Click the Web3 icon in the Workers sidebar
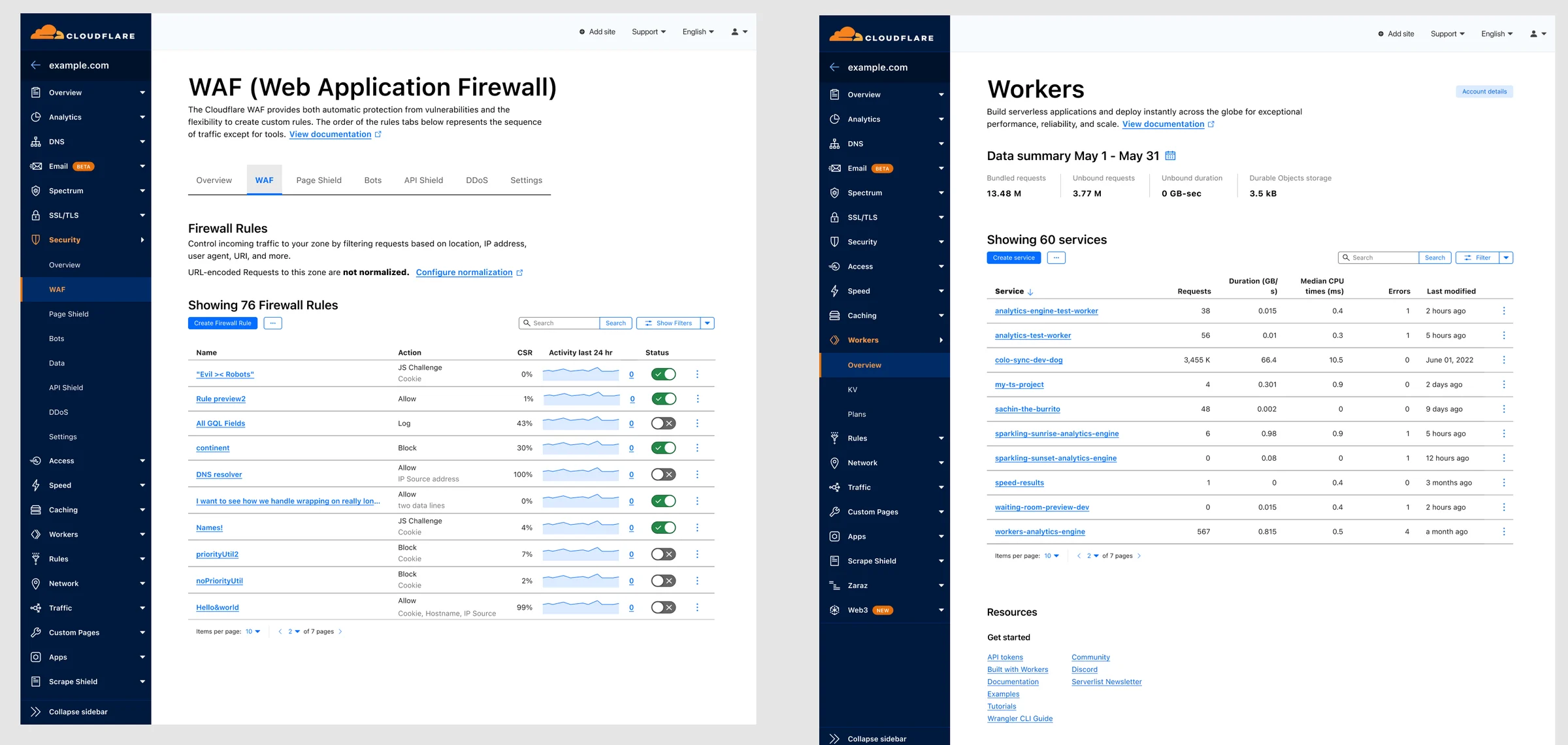The height and width of the screenshot is (745, 1568). click(834, 610)
